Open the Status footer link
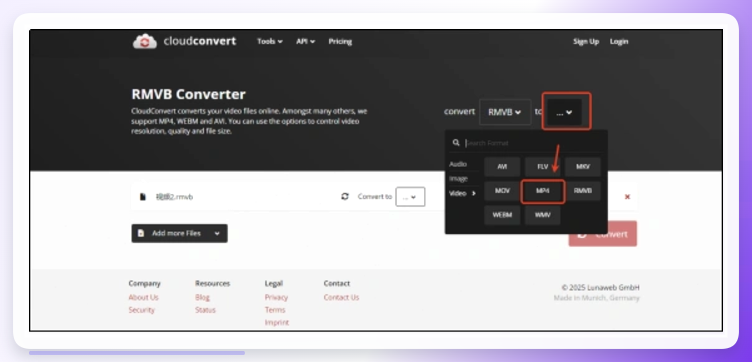The height and width of the screenshot is (362, 752). click(205, 310)
